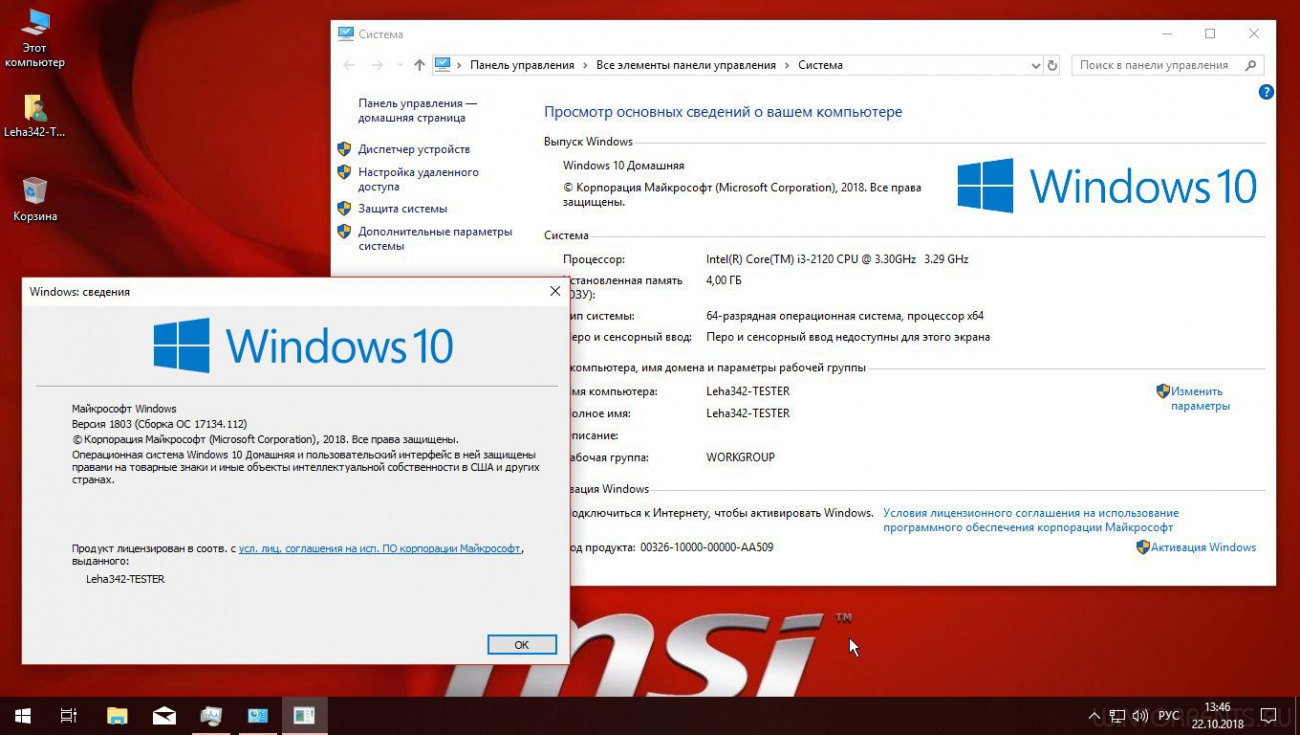Open File Explorer from the taskbar
Image resolution: width=1300 pixels, height=735 pixels.
click(x=117, y=715)
